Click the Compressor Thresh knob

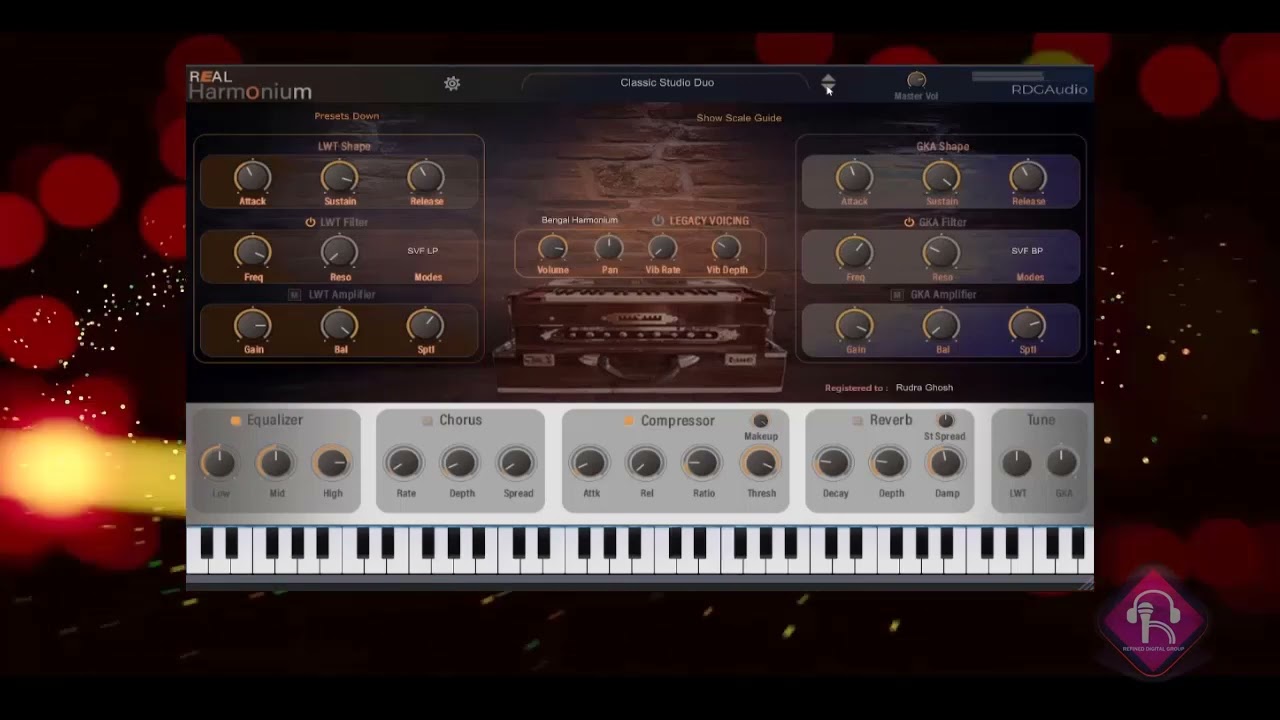pyautogui.click(x=760, y=463)
